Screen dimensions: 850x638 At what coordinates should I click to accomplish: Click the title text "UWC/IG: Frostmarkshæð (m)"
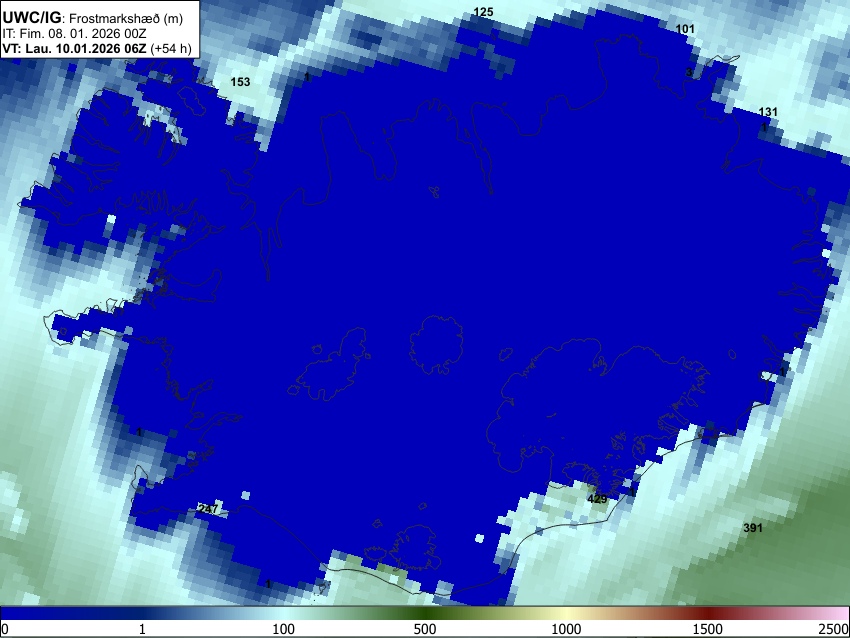(x=93, y=18)
